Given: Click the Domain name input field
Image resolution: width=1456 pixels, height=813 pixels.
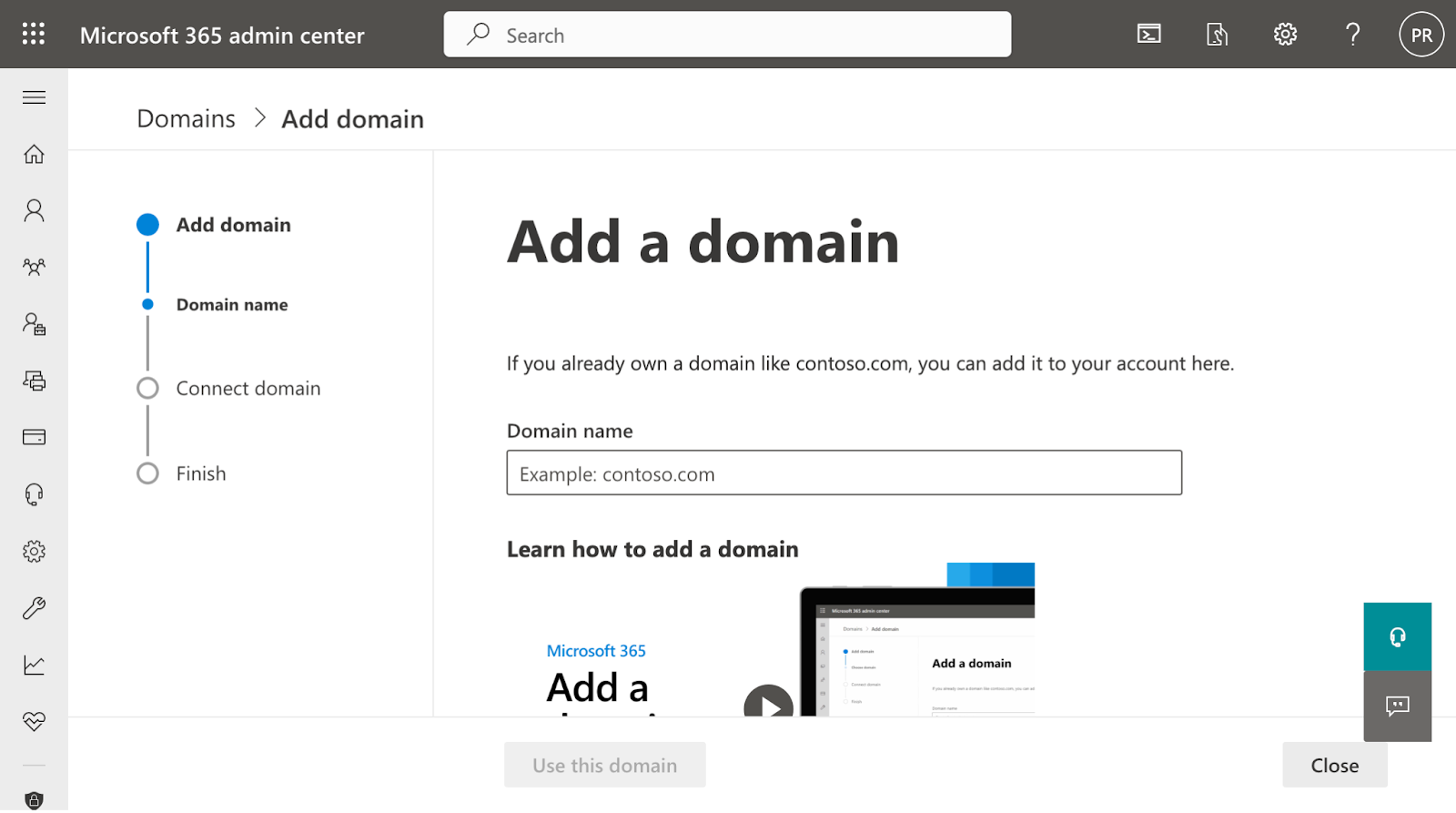Looking at the screenshot, I should tap(844, 473).
